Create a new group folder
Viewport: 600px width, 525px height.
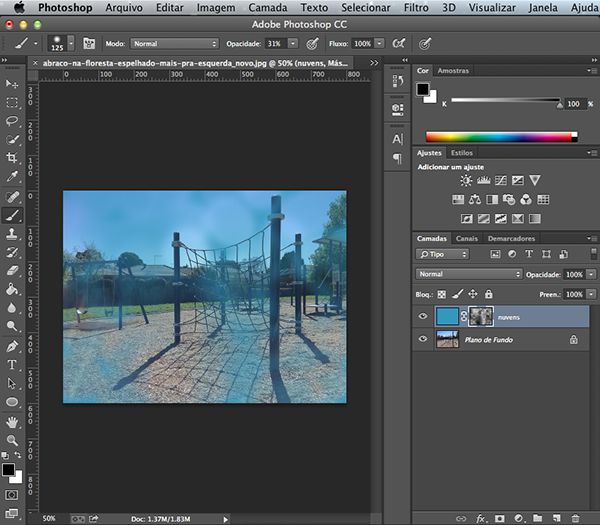[538, 518]
